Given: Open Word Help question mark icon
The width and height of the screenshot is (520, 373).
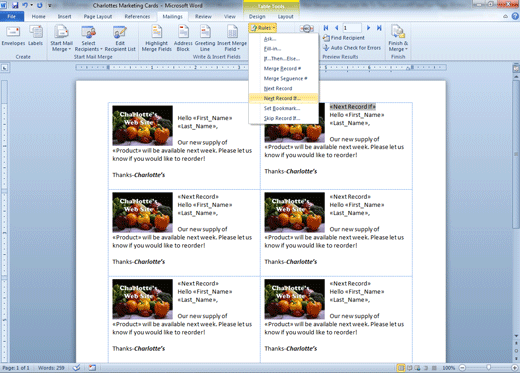Looking at the screenshot, I should pos(515,16).
